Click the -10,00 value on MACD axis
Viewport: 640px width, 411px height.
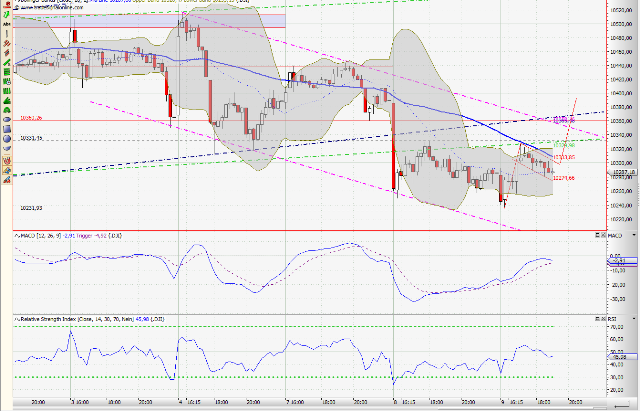619,270
